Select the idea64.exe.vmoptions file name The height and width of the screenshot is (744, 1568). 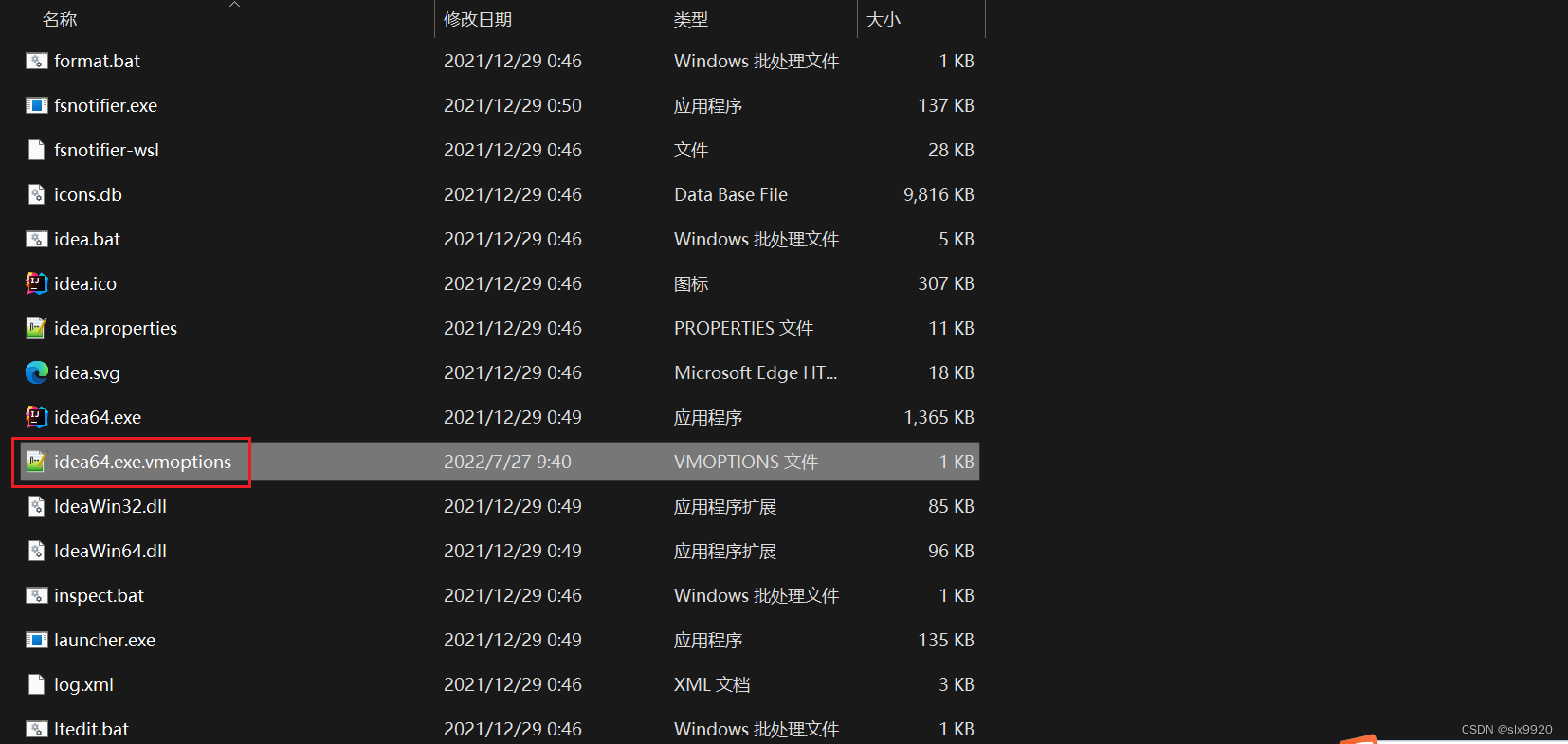[x=142, y=462]
